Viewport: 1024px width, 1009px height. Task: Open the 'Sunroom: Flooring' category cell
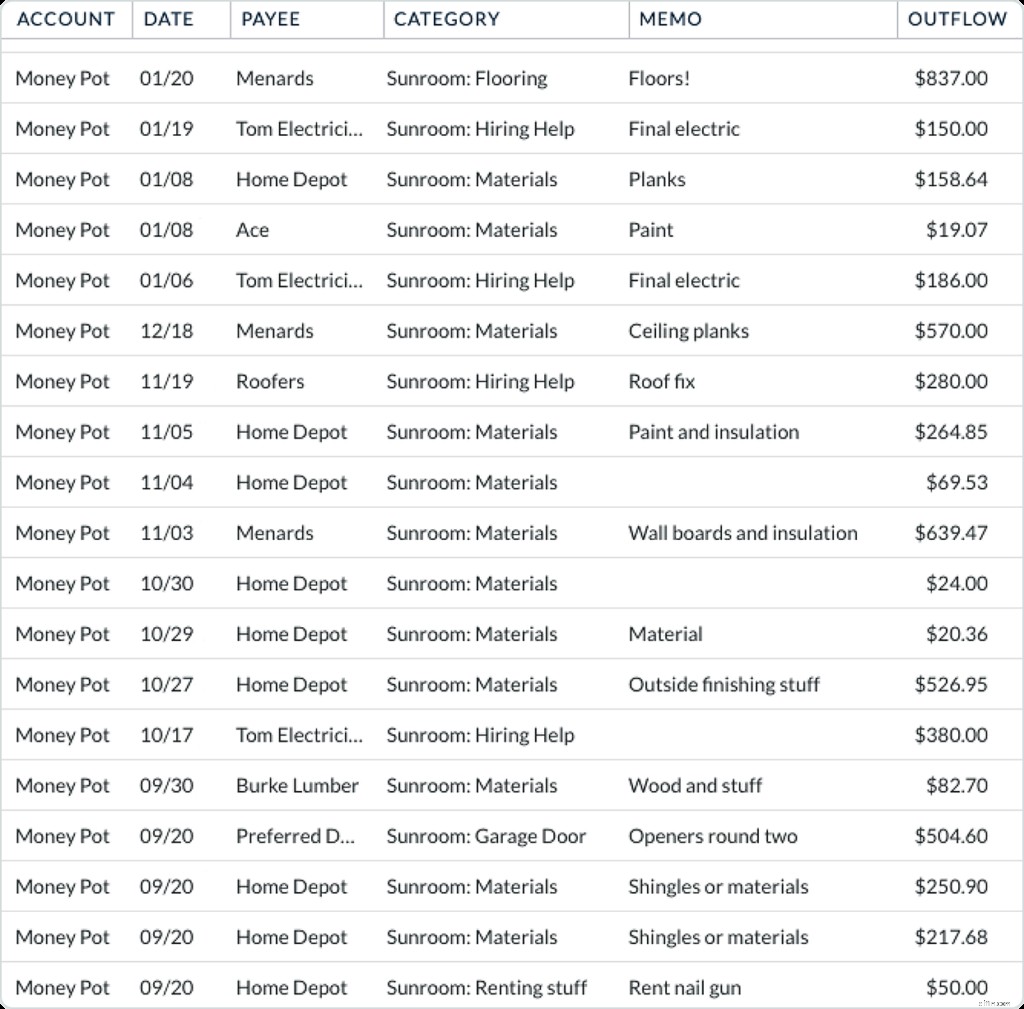[465, 78]
